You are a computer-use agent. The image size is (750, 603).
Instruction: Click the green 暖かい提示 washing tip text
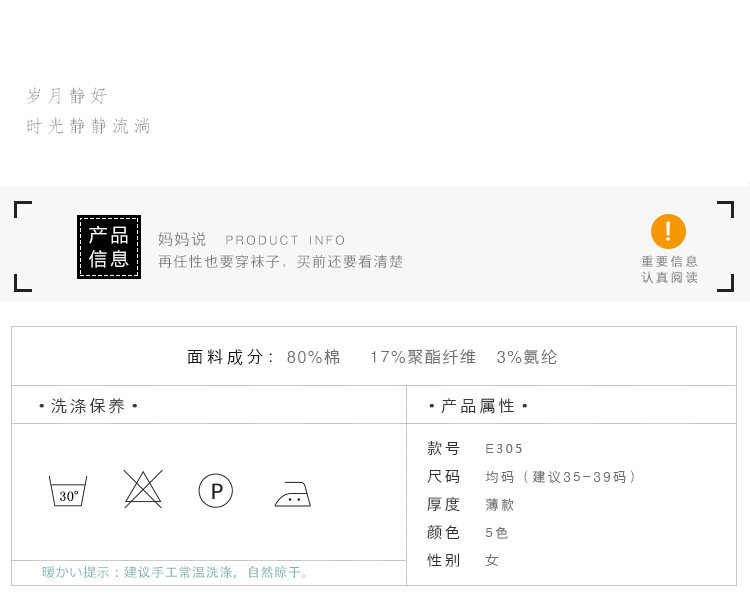coord(175,572)
